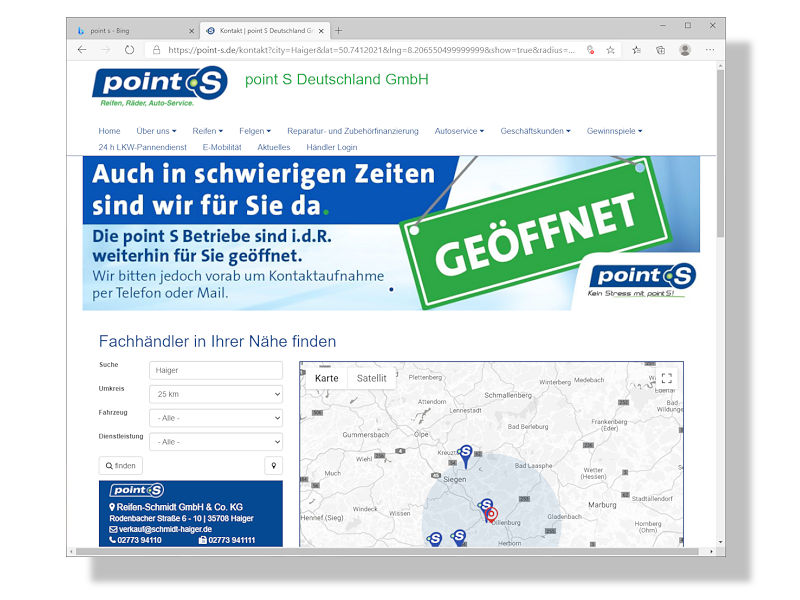
Task: Select the red location marker near Dillenburg
Action: coord(491,515)
